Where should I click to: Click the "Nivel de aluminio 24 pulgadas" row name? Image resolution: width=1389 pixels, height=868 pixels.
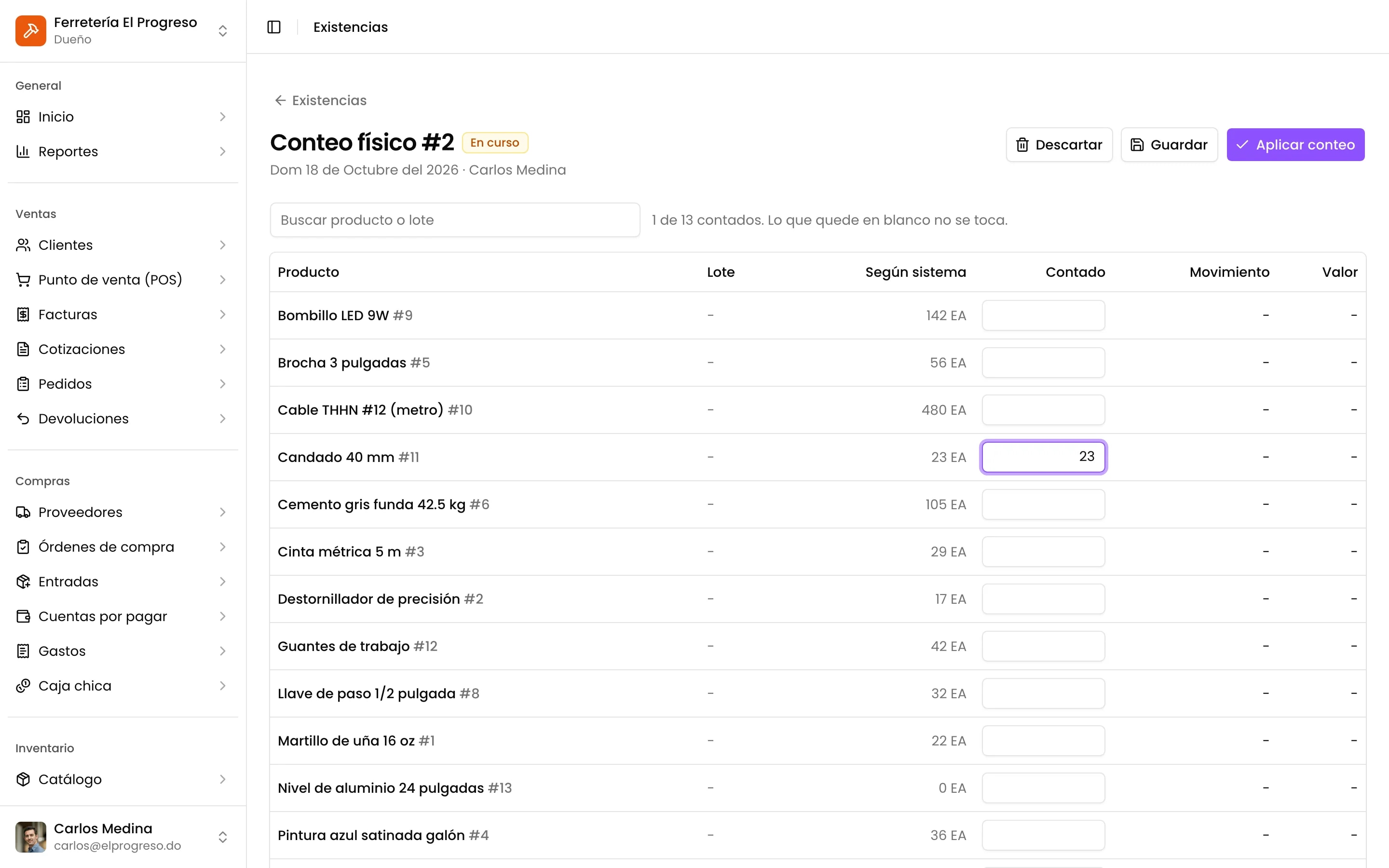(381, 788)
